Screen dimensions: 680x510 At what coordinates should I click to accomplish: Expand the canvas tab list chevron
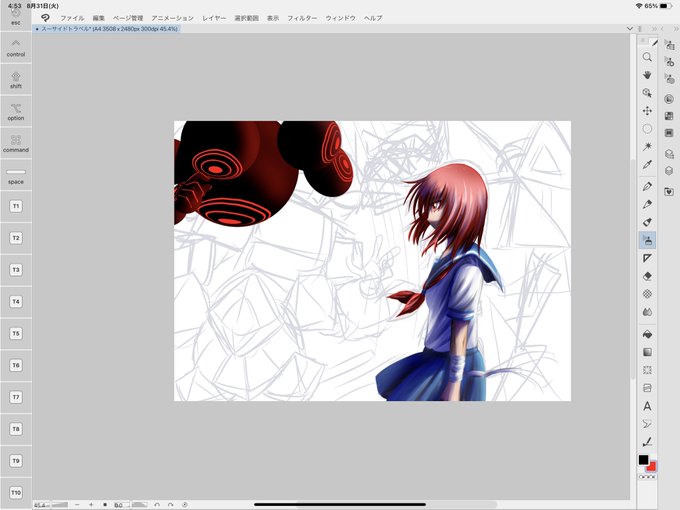(630, 29)
